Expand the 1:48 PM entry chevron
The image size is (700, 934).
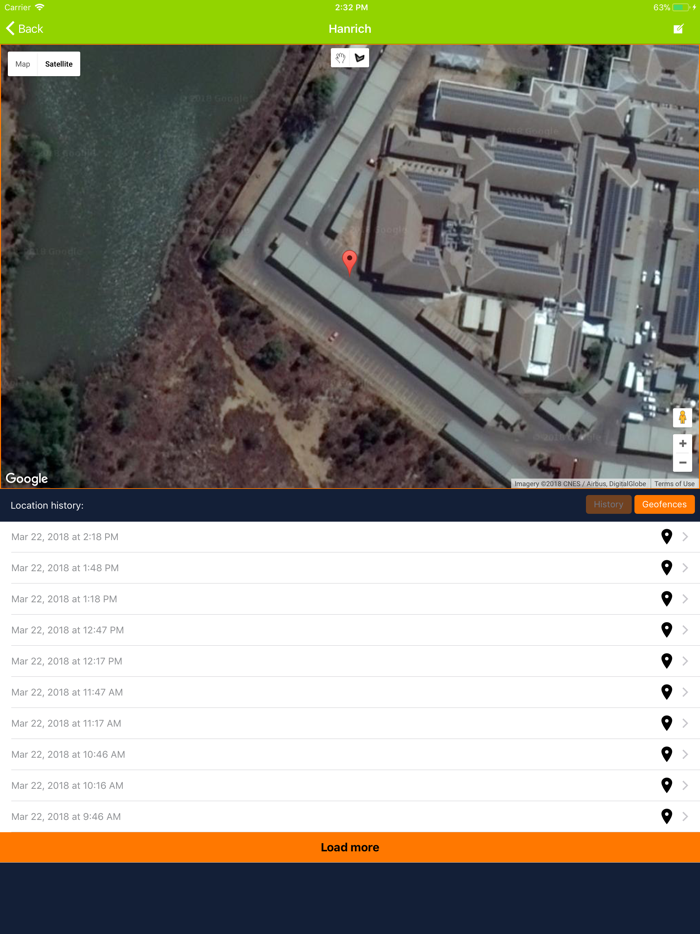(685, 568)
